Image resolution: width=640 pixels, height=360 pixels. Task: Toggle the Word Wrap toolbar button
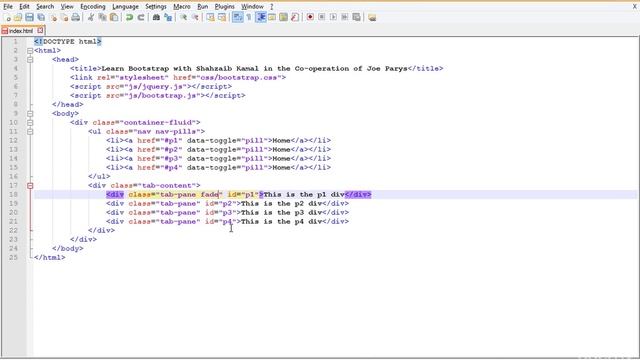(x=237, y=18)
